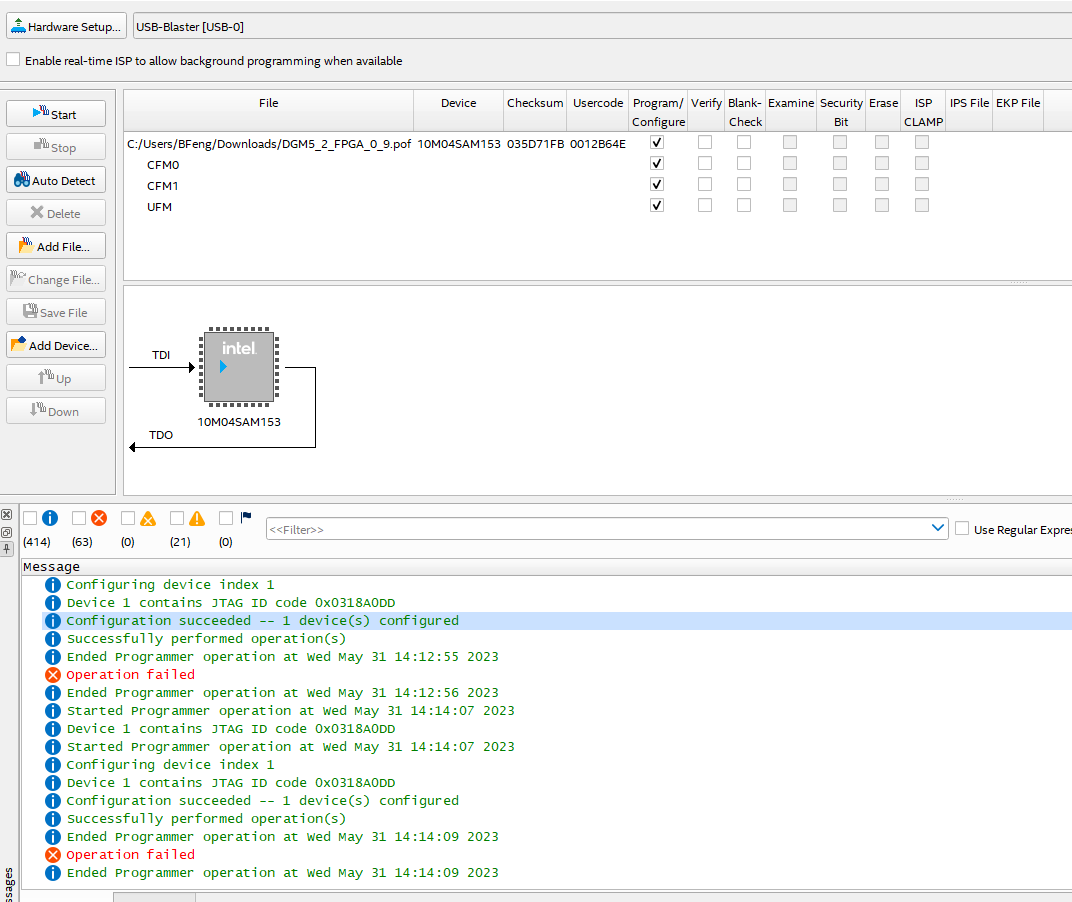This screenshot has width=1072, height=902.
Task: Open the message Filter dropdown arrow
Action: (938, 528)
